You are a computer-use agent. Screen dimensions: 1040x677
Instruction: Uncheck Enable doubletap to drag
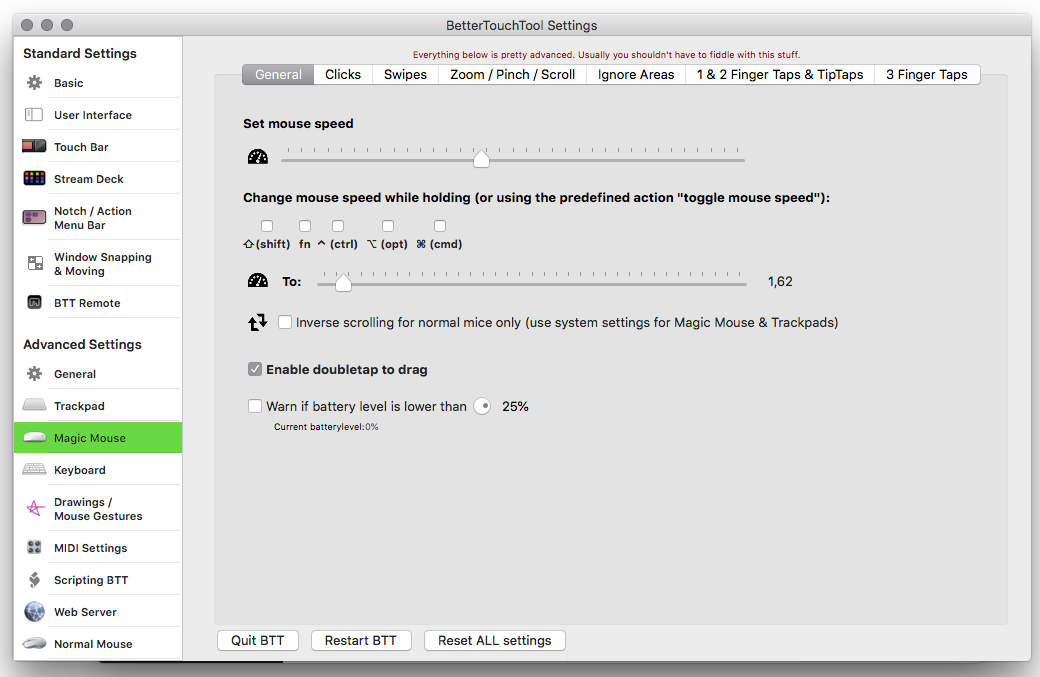255,369
